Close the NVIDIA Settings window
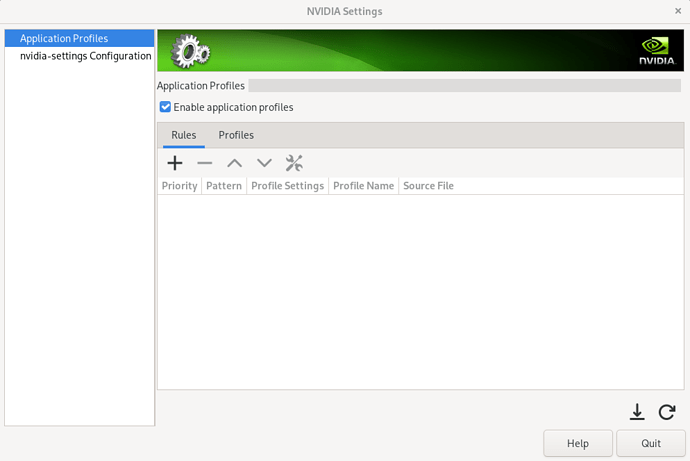Image resolution: width=690 pixels, height=461 pixels. click(x=678, y=11)
